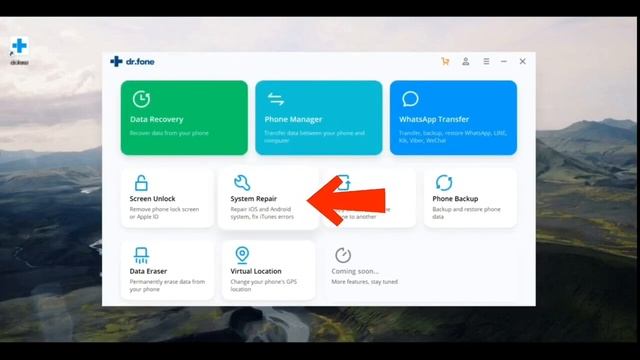
Task: Click the Phone Backup refresh icon
Action: coord(444,182)
